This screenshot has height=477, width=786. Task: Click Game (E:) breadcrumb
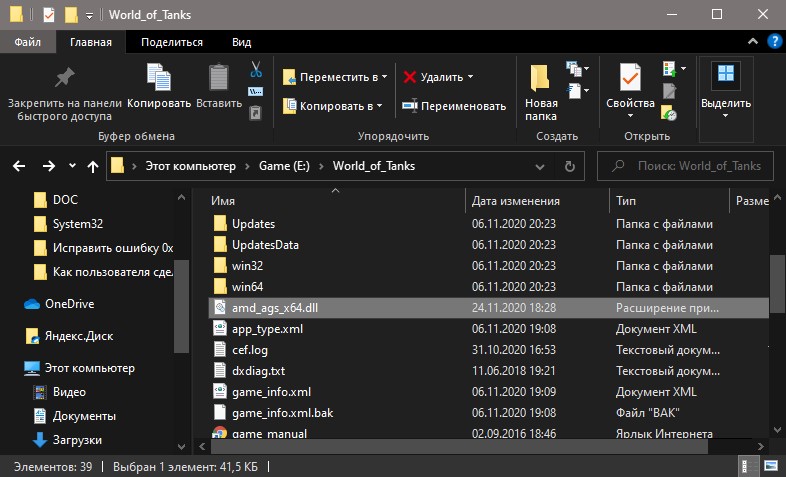point(284,166)
